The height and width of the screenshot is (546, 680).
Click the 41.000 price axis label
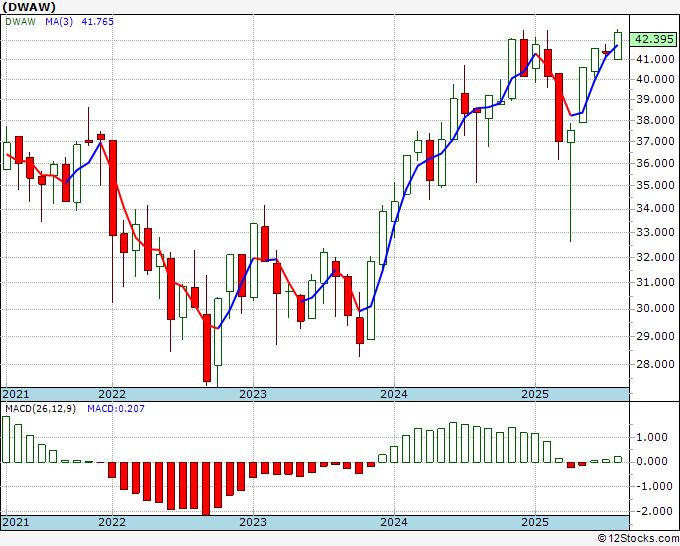coord(655,59)
